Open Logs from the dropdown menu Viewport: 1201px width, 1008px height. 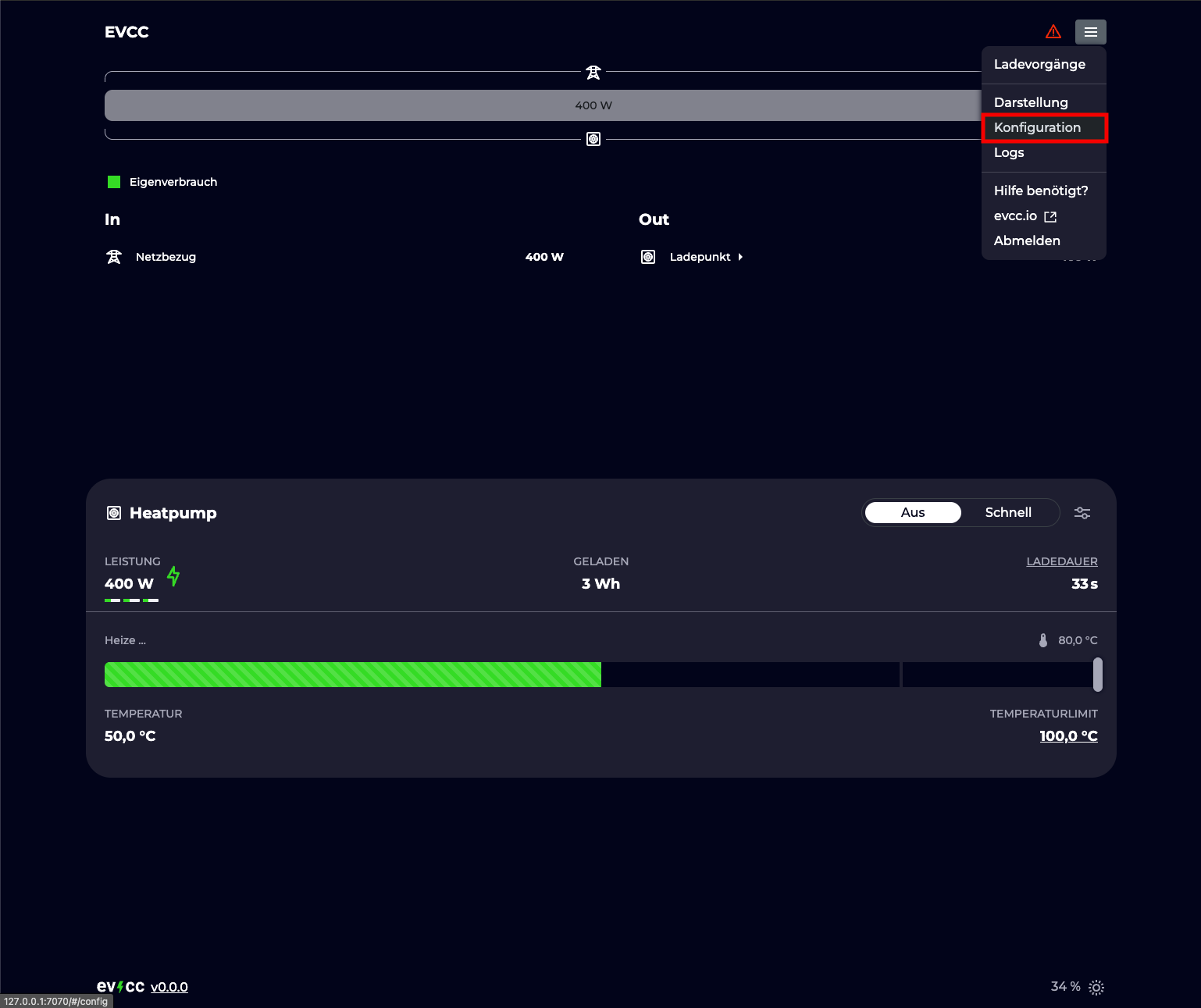point(1009,152)
